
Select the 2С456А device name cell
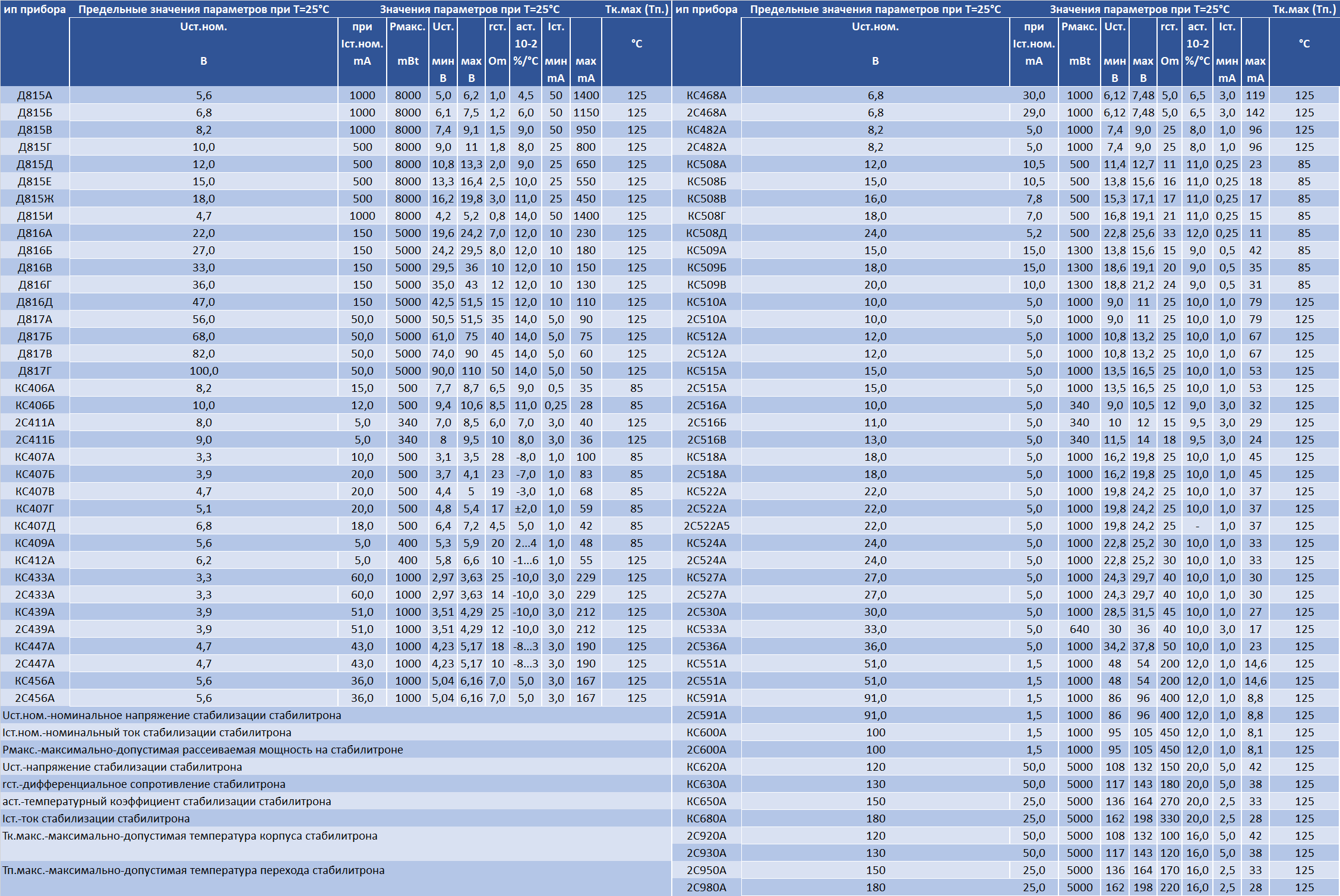click(34, 698)
